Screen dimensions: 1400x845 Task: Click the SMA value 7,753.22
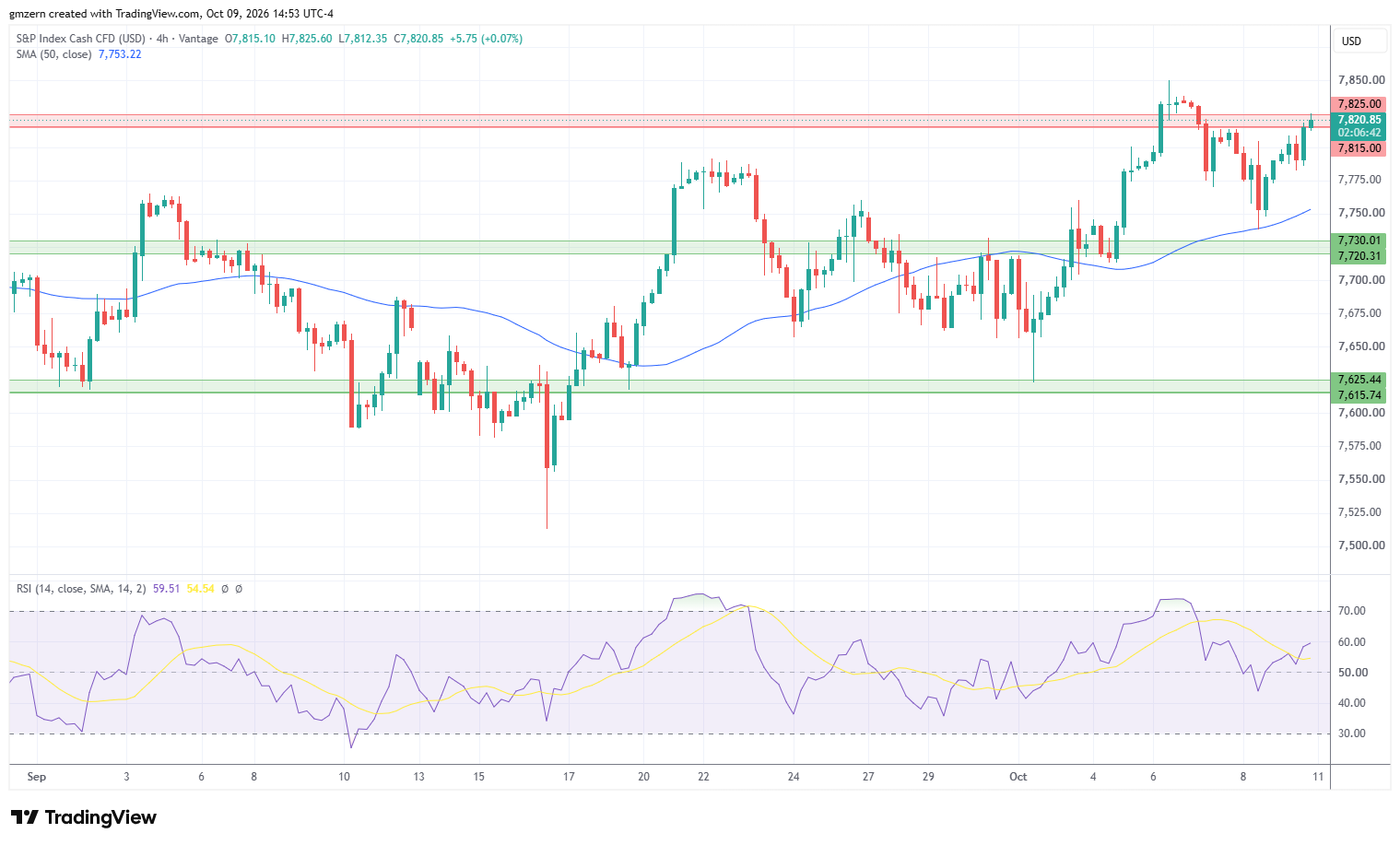click(x=120, y=54)
